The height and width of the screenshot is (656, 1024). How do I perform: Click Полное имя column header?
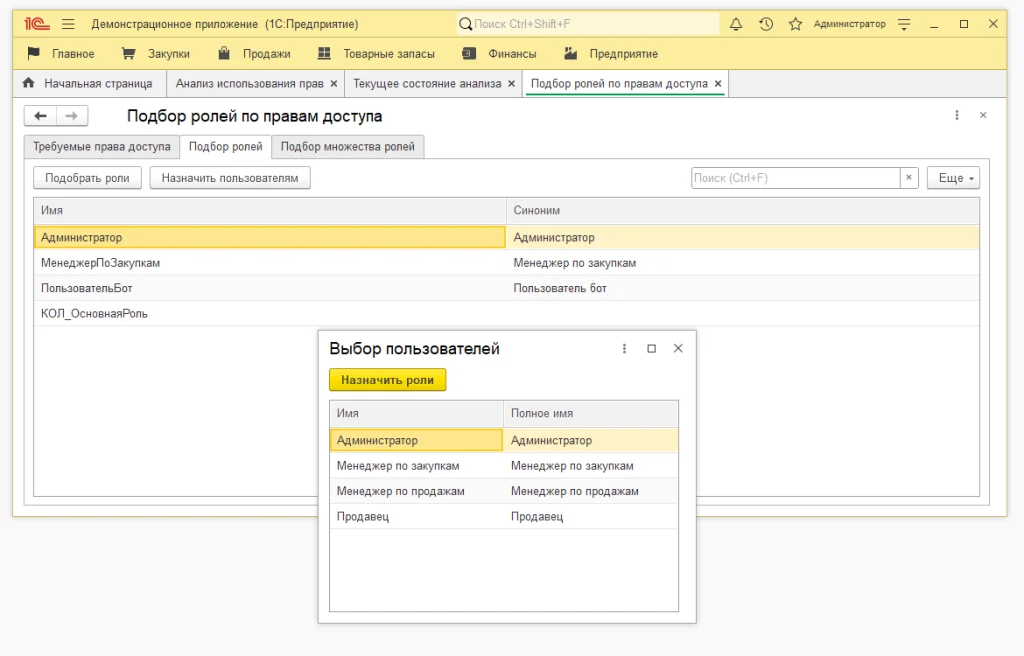coord(590,414)
